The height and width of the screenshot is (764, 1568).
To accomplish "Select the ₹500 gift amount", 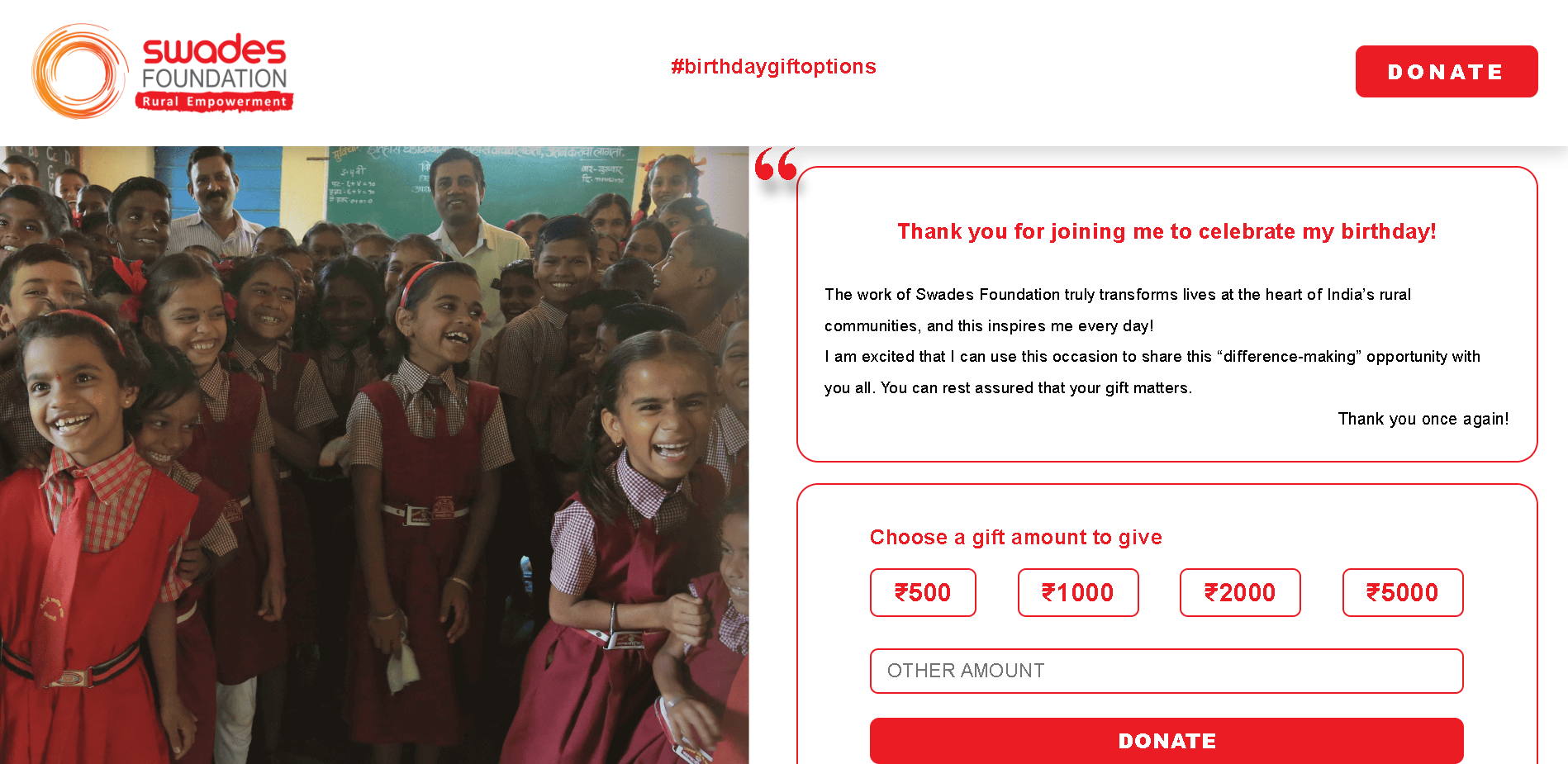I will point(923,592).
